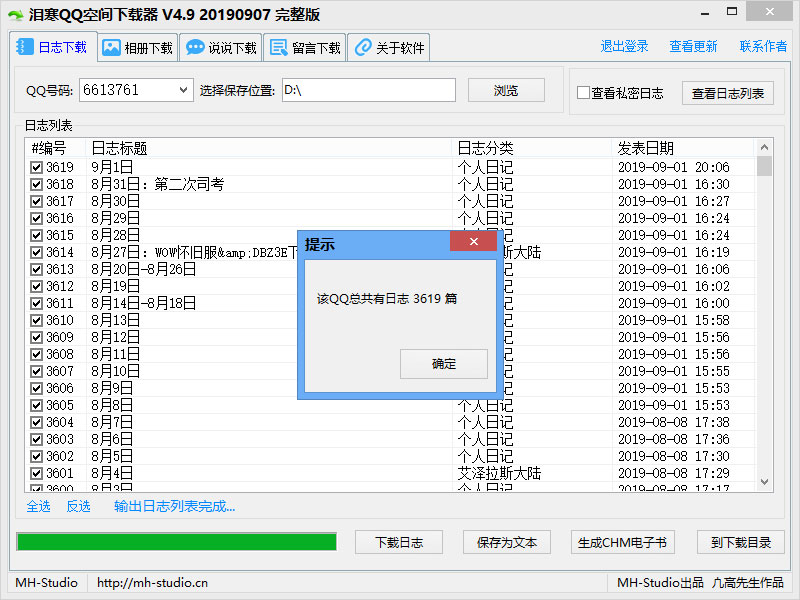800x600 pixels.
Task: Click 生成CHM电子书 button
Action: (622, 542)
